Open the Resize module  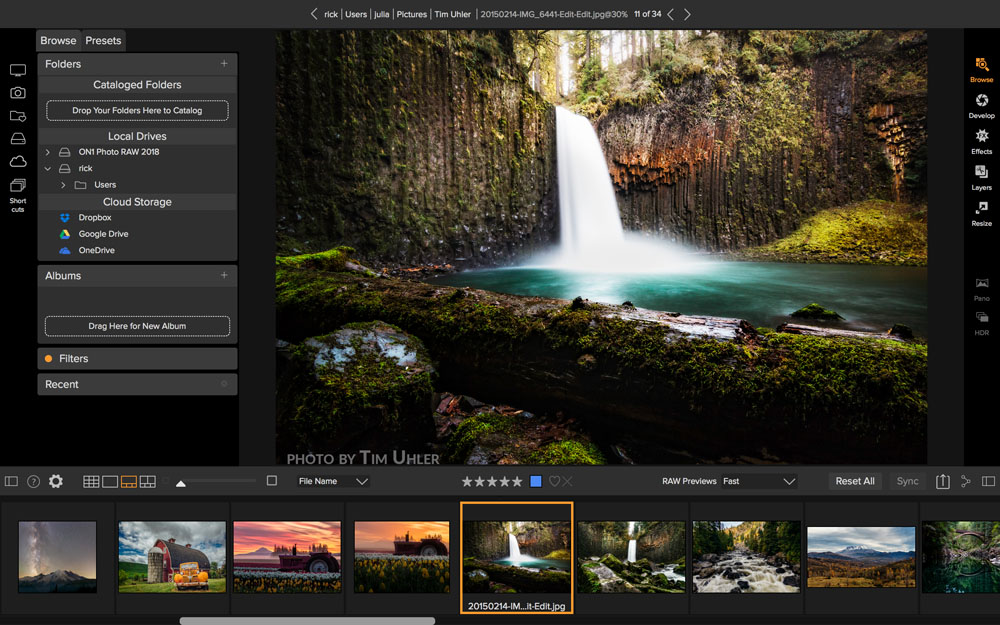click(x=981, y=213)
